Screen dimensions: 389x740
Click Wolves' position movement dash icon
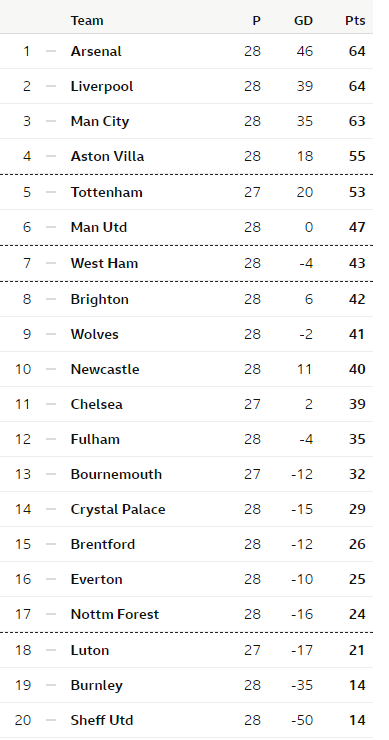tap(51, 334)
